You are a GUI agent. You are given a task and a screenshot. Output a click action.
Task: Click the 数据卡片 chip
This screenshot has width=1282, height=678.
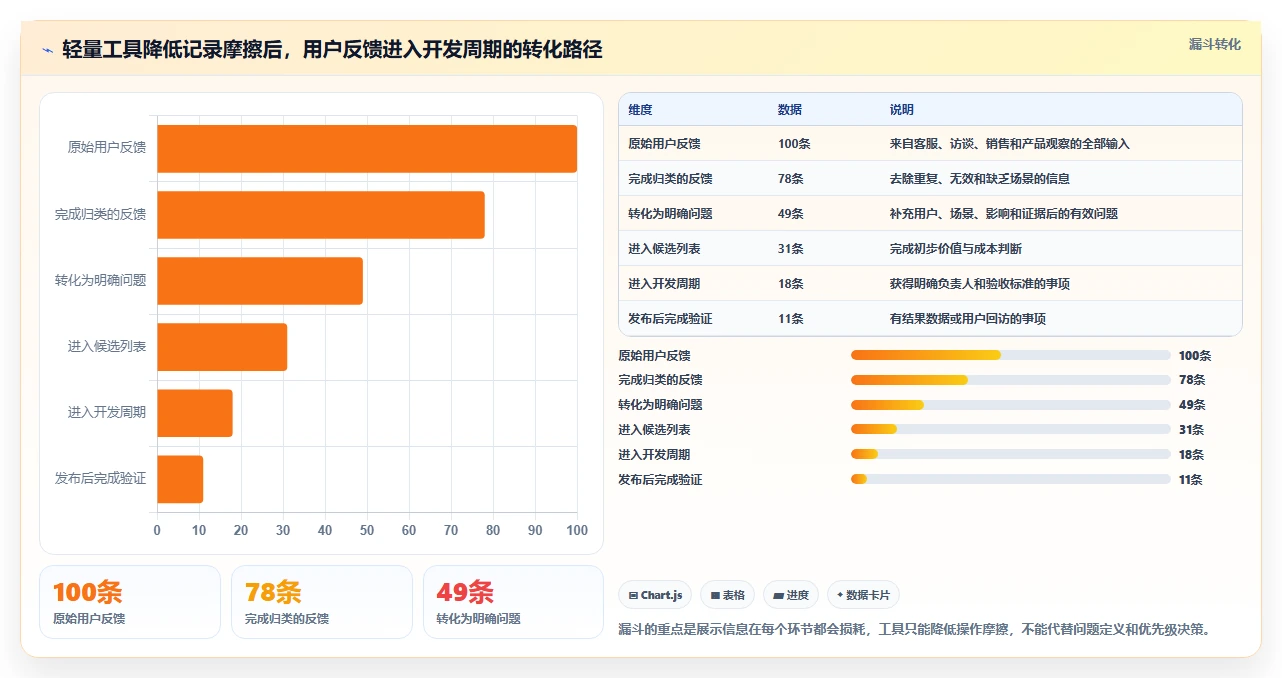coord(863,595)
